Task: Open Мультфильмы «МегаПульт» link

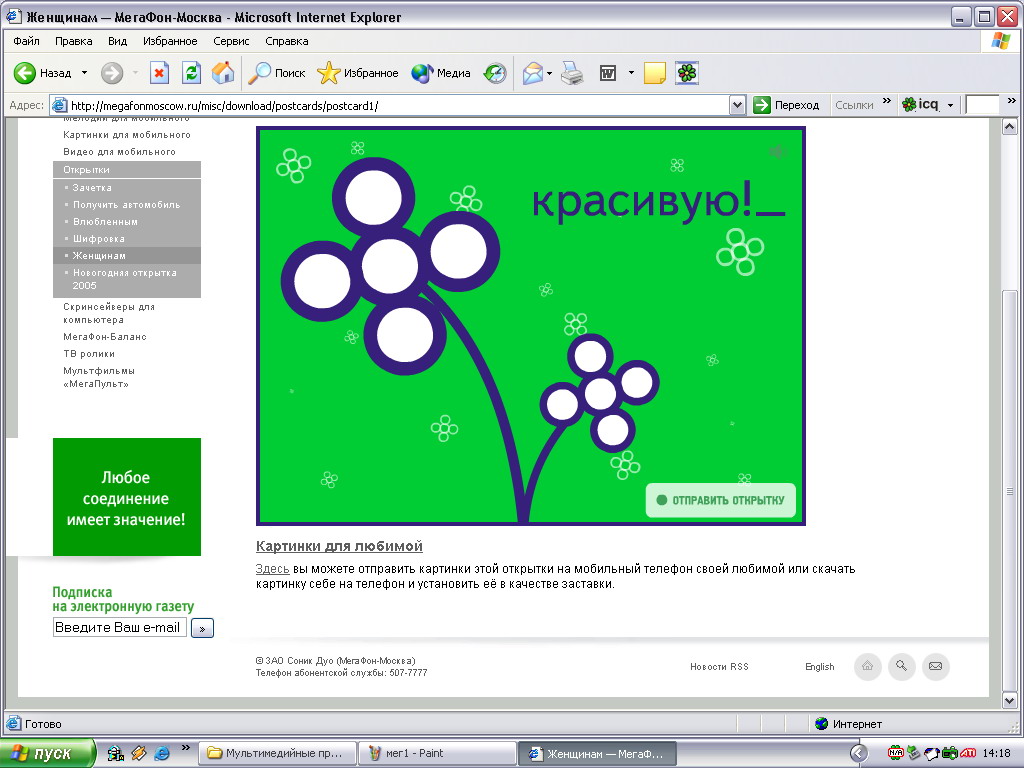Action: click(x=99, y=377)
